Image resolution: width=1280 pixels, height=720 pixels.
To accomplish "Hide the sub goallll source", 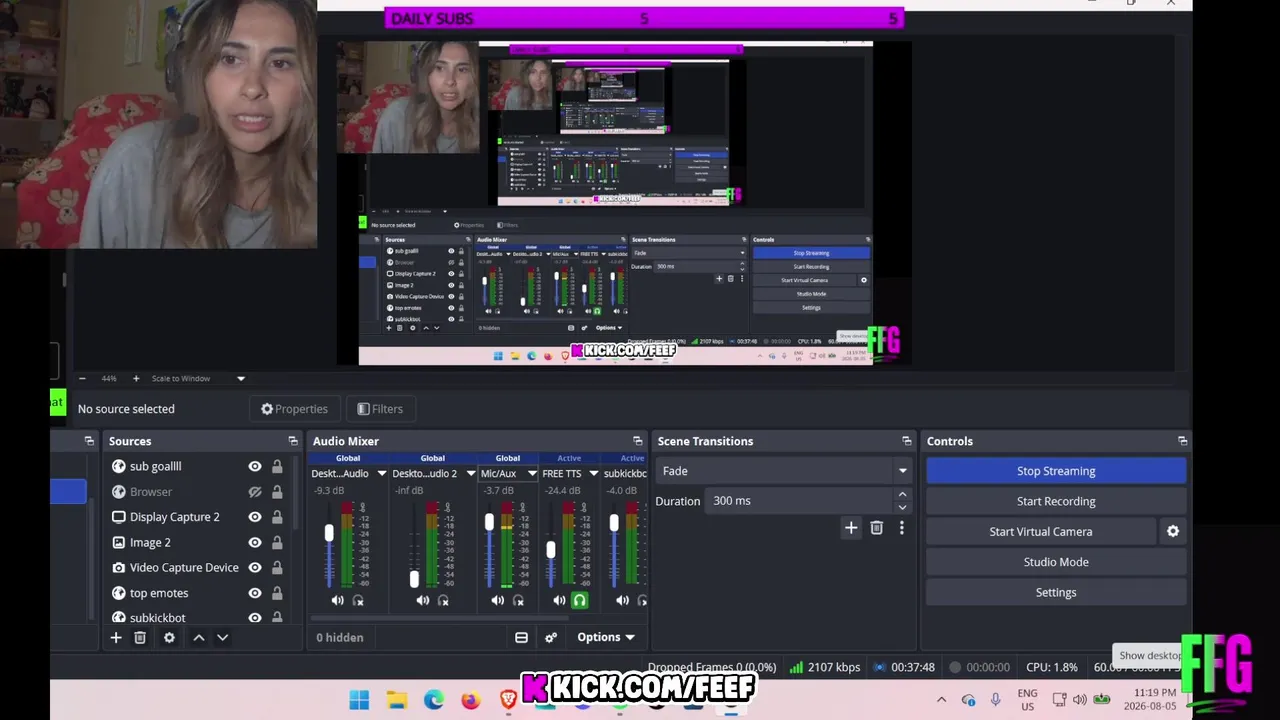I will point(255,466).
